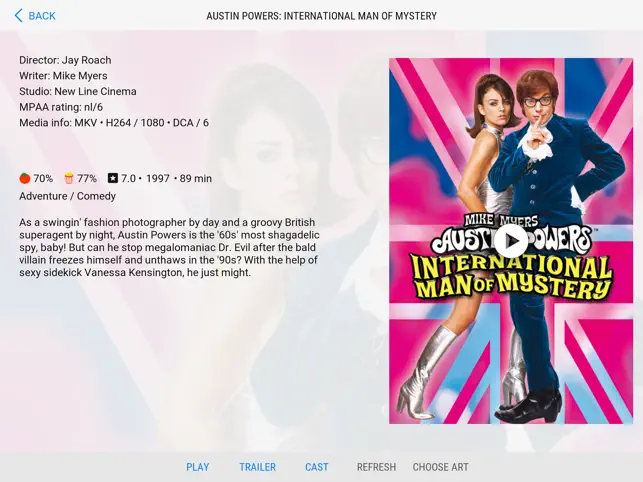This screenshot has height=482, width=643.
Task: Go back using the BACK label
Action: (42, 16)
